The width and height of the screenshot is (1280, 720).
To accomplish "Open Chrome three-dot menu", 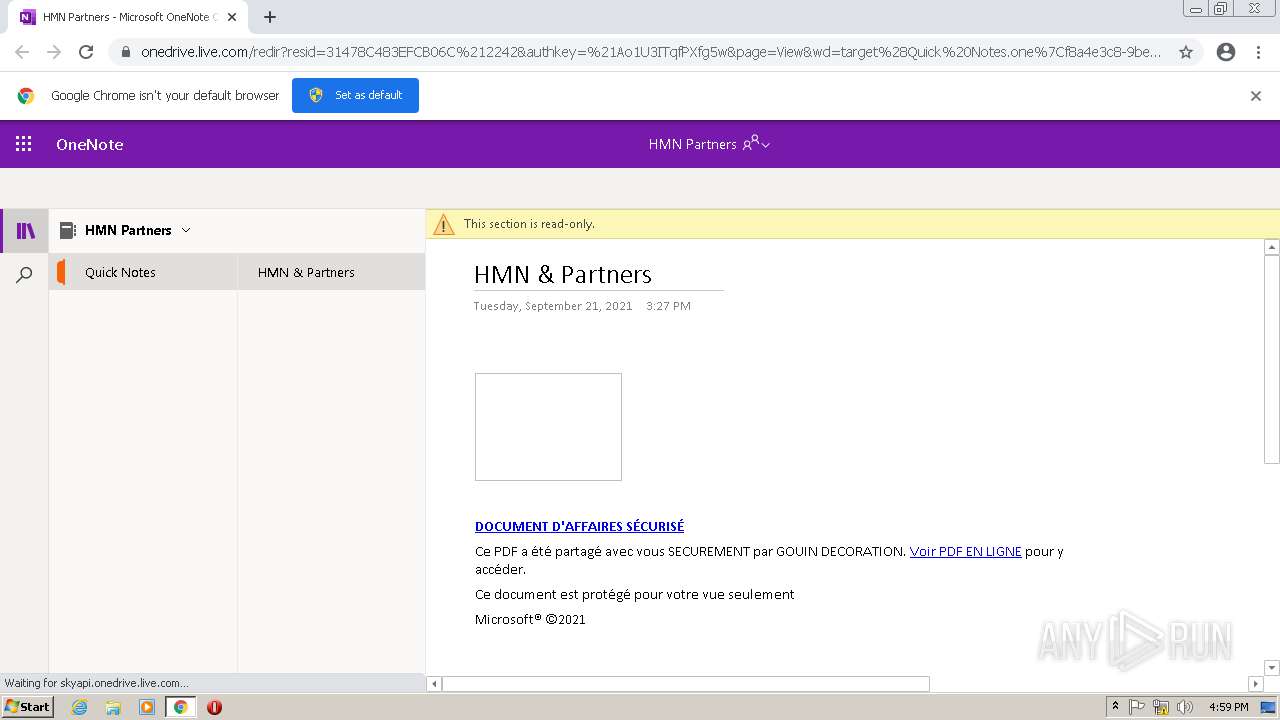I will [x=1258, y=52].
